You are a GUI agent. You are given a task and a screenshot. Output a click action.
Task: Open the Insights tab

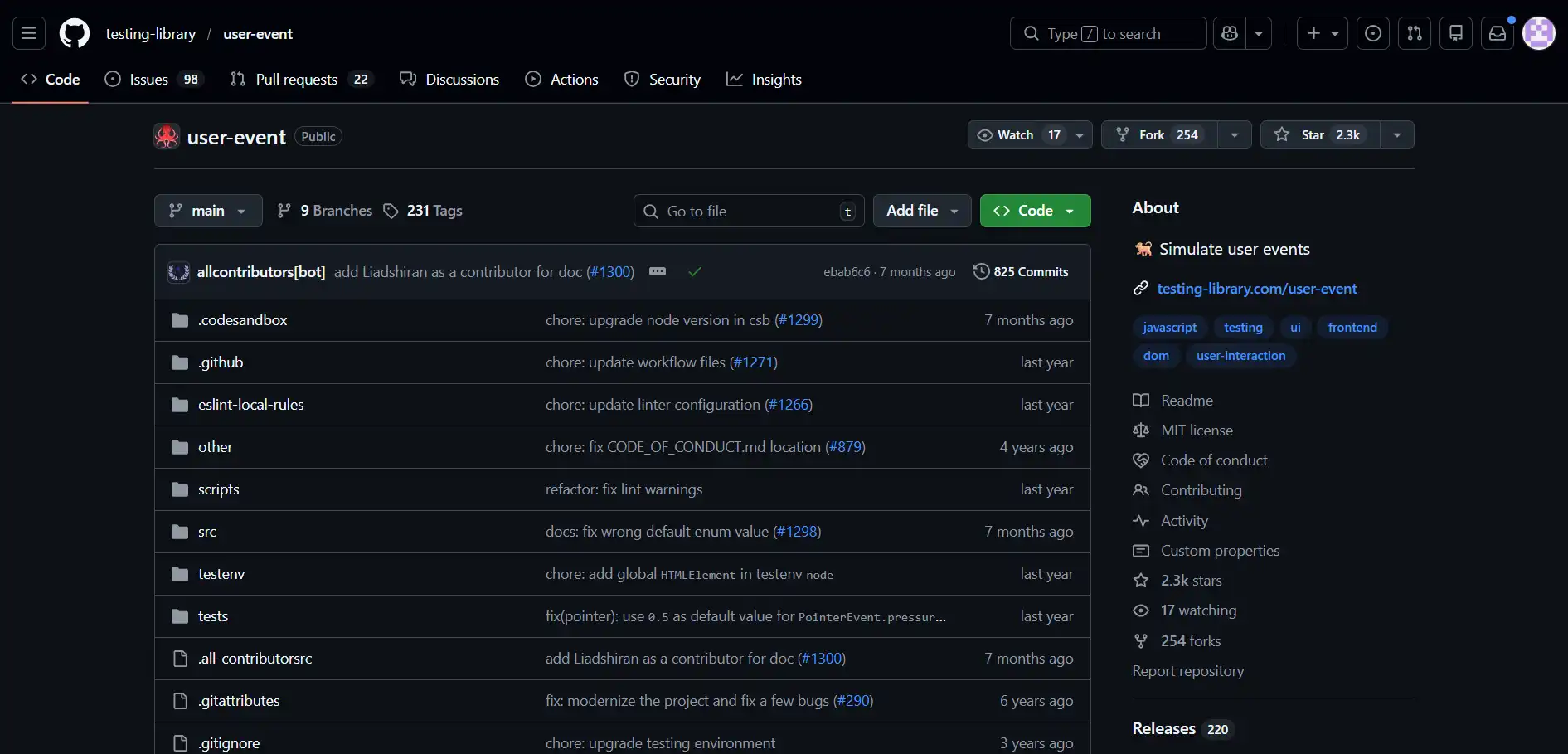click(x=765, y=79)
